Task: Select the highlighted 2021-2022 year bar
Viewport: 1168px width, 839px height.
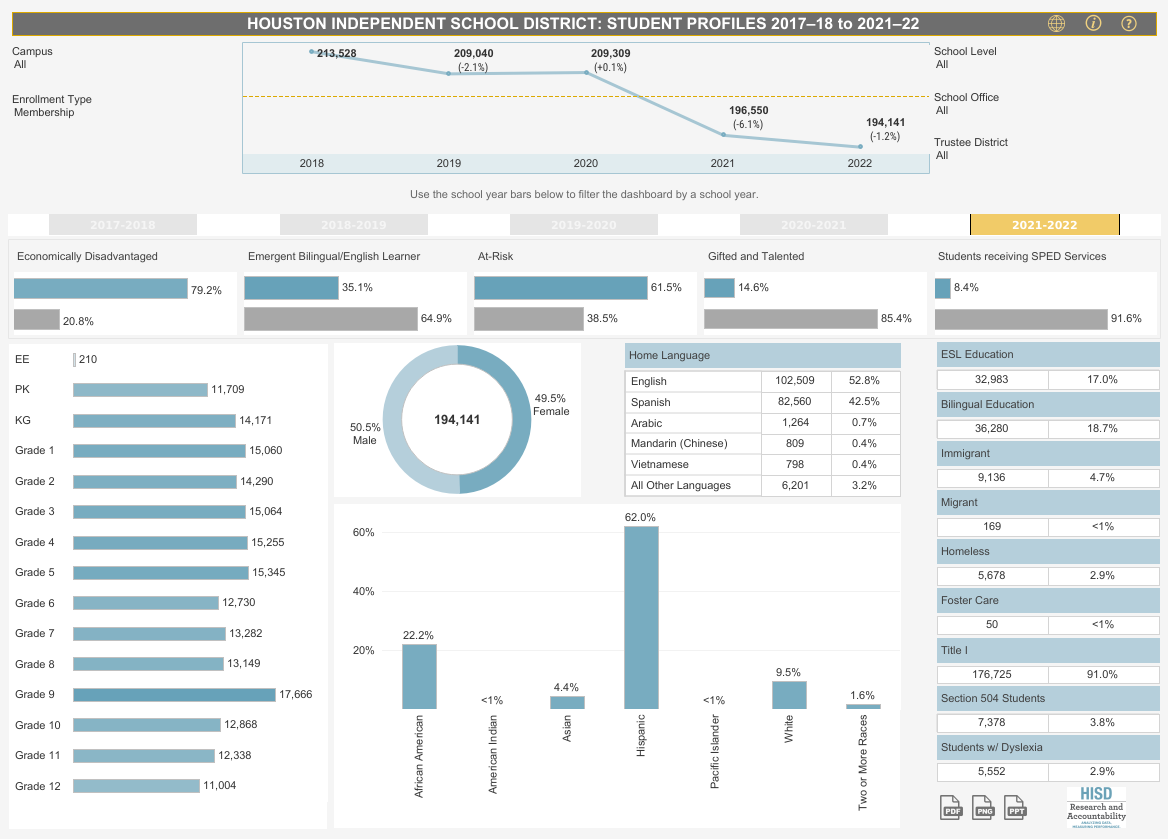Action: pos(1044,224)
